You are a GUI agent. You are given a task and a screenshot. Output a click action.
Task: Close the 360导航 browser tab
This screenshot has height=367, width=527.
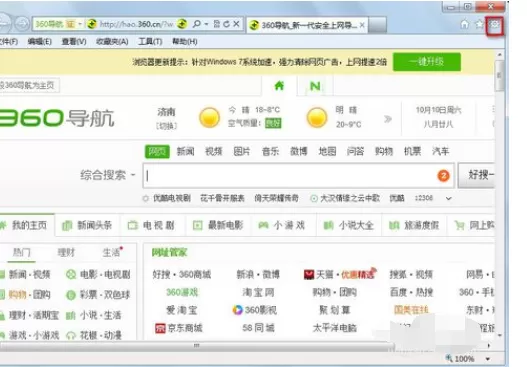[x=362, y=25]
